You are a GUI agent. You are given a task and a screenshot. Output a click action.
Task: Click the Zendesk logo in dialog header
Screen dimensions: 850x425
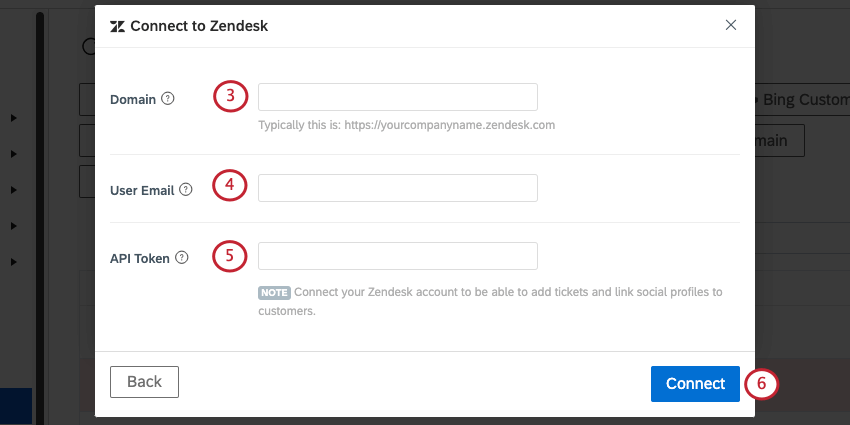tap(117, 27)
